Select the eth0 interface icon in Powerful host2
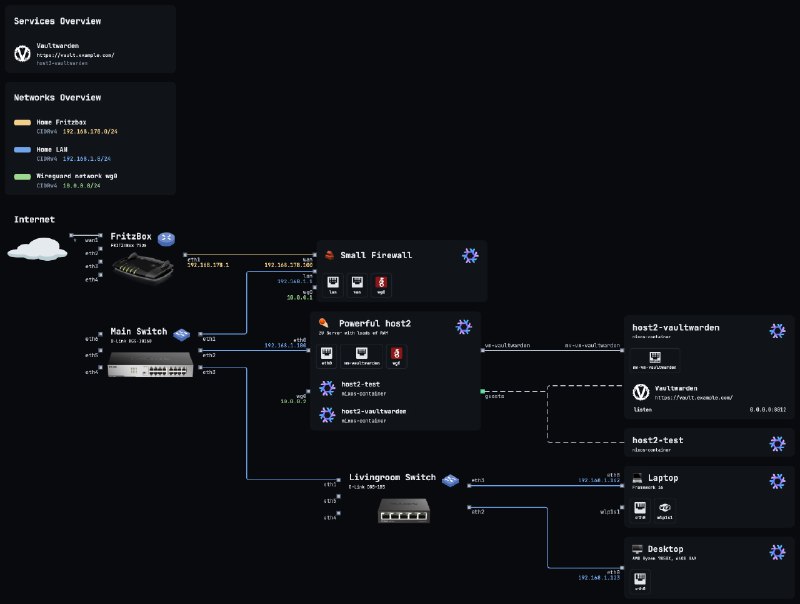This screenshot has width=800, height=604. pyautogui.click(x=327, y=356)
